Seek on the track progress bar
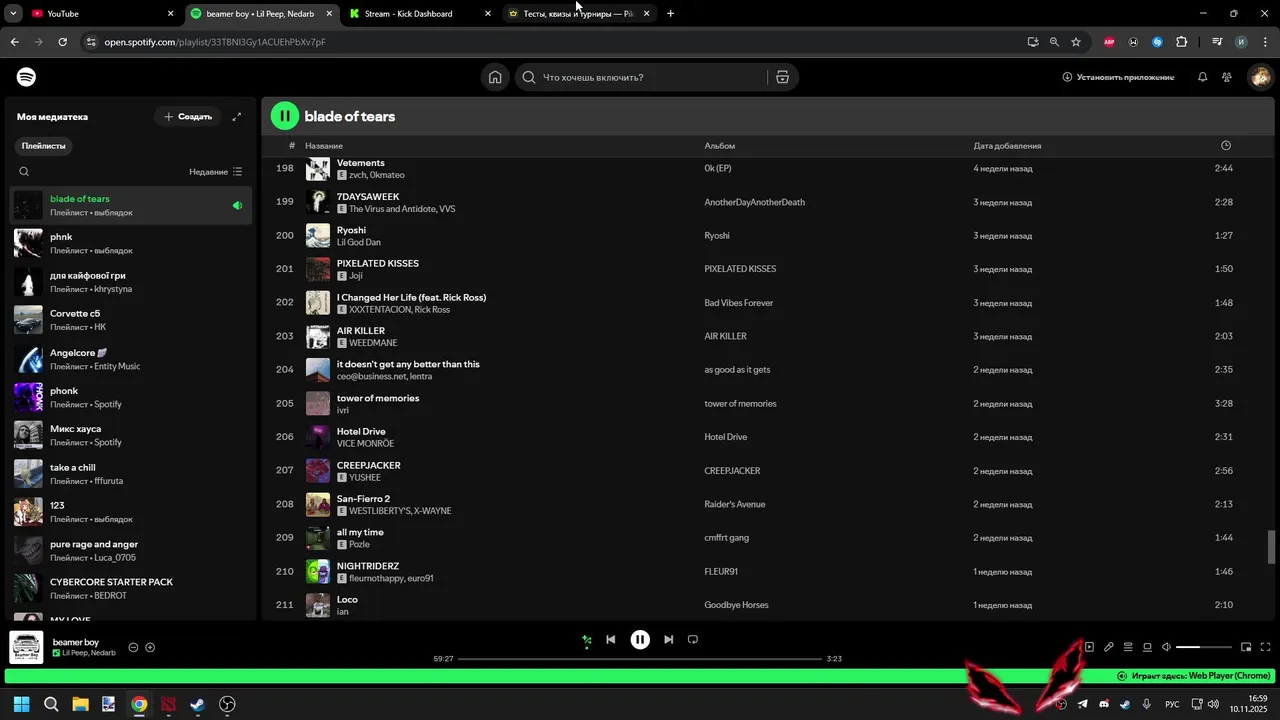The width and height of the screenshot is (1280, 720). pos(640,659)
